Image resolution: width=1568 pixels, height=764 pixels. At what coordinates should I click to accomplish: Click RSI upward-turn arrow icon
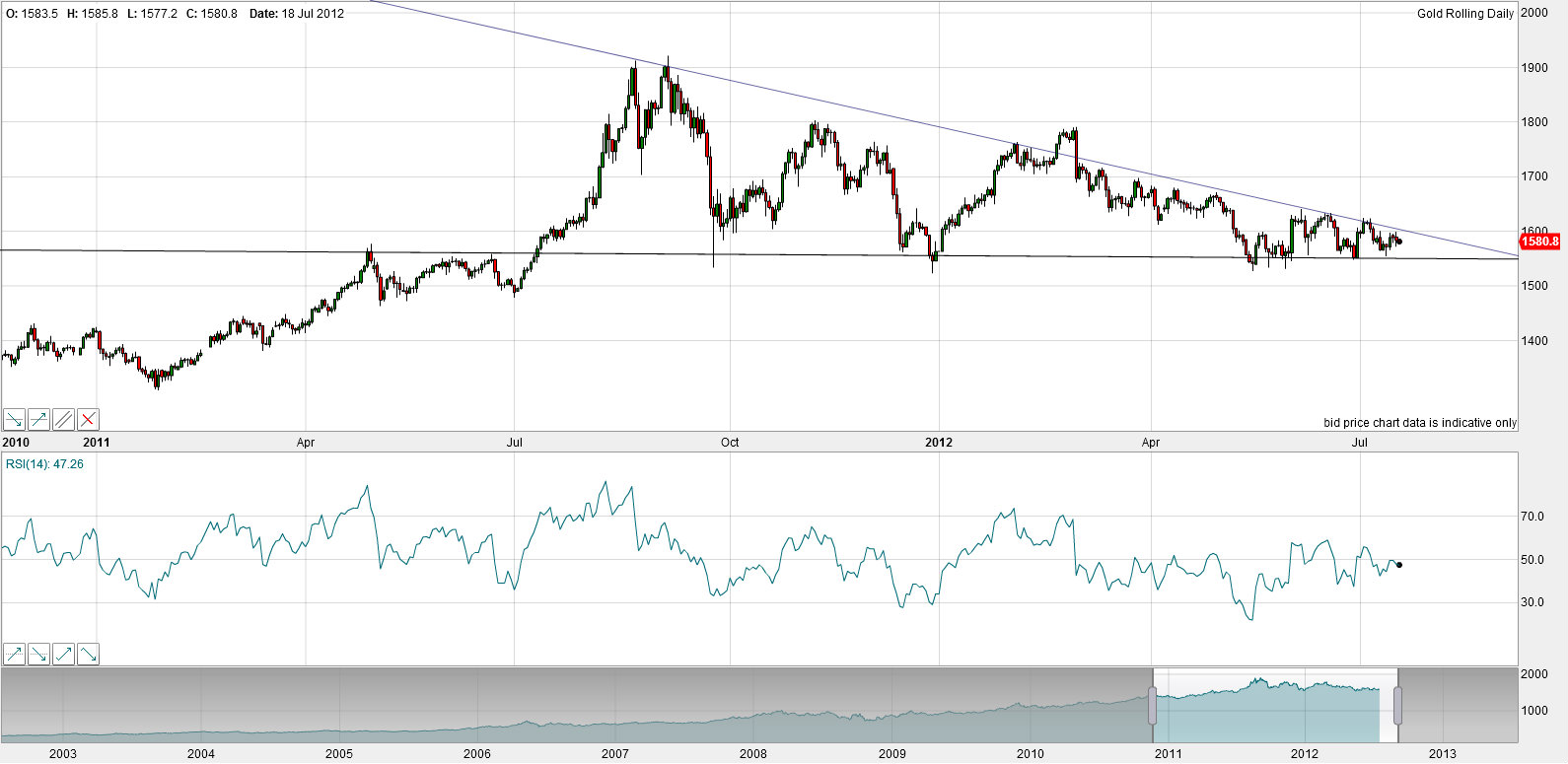pos(64,654)
